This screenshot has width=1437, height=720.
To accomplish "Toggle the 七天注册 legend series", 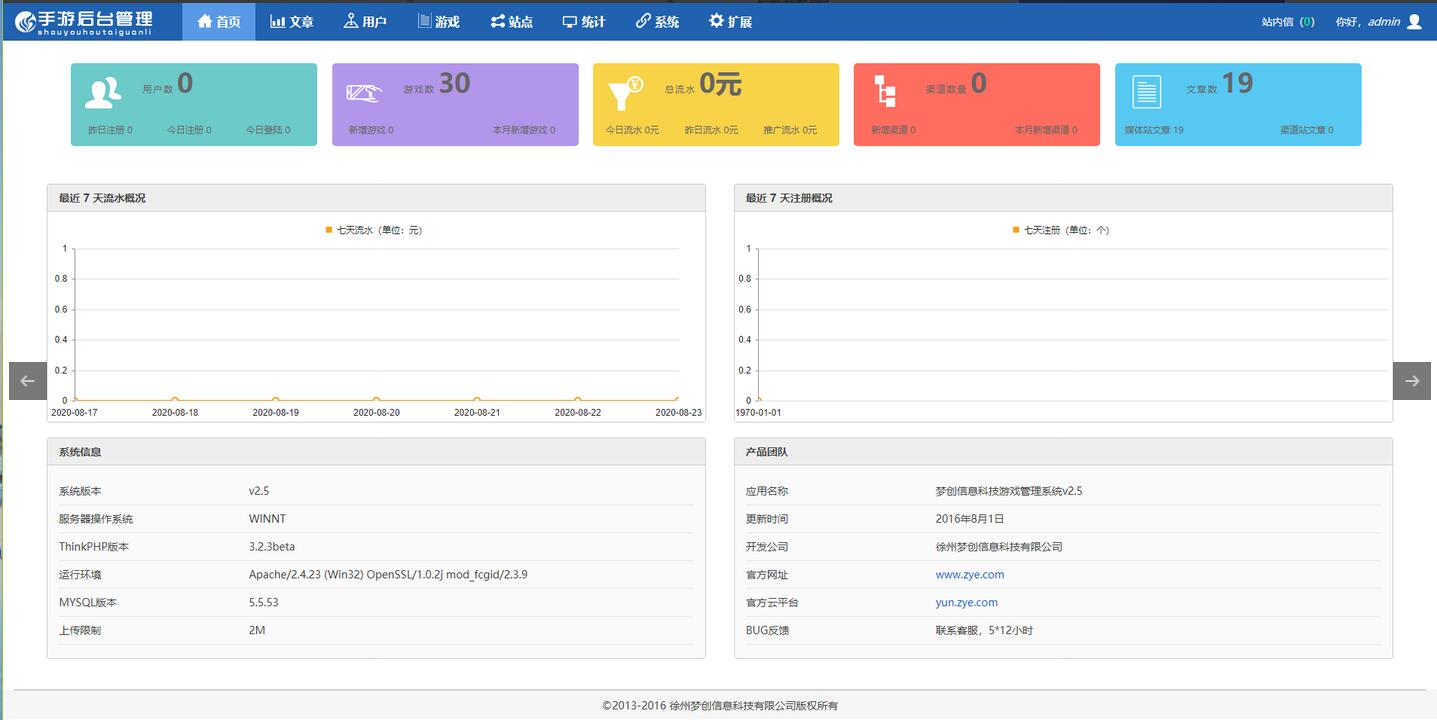I will [1061, 230].
